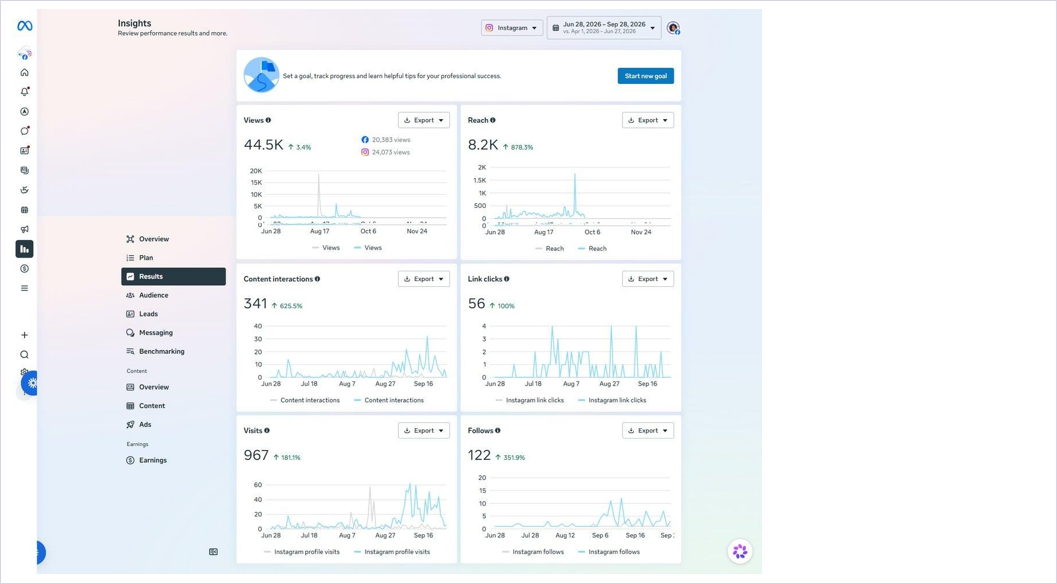Screen dimensions: 1057x584
Task: Click the Meta logo in the sidebar
Action: (24, 26)
